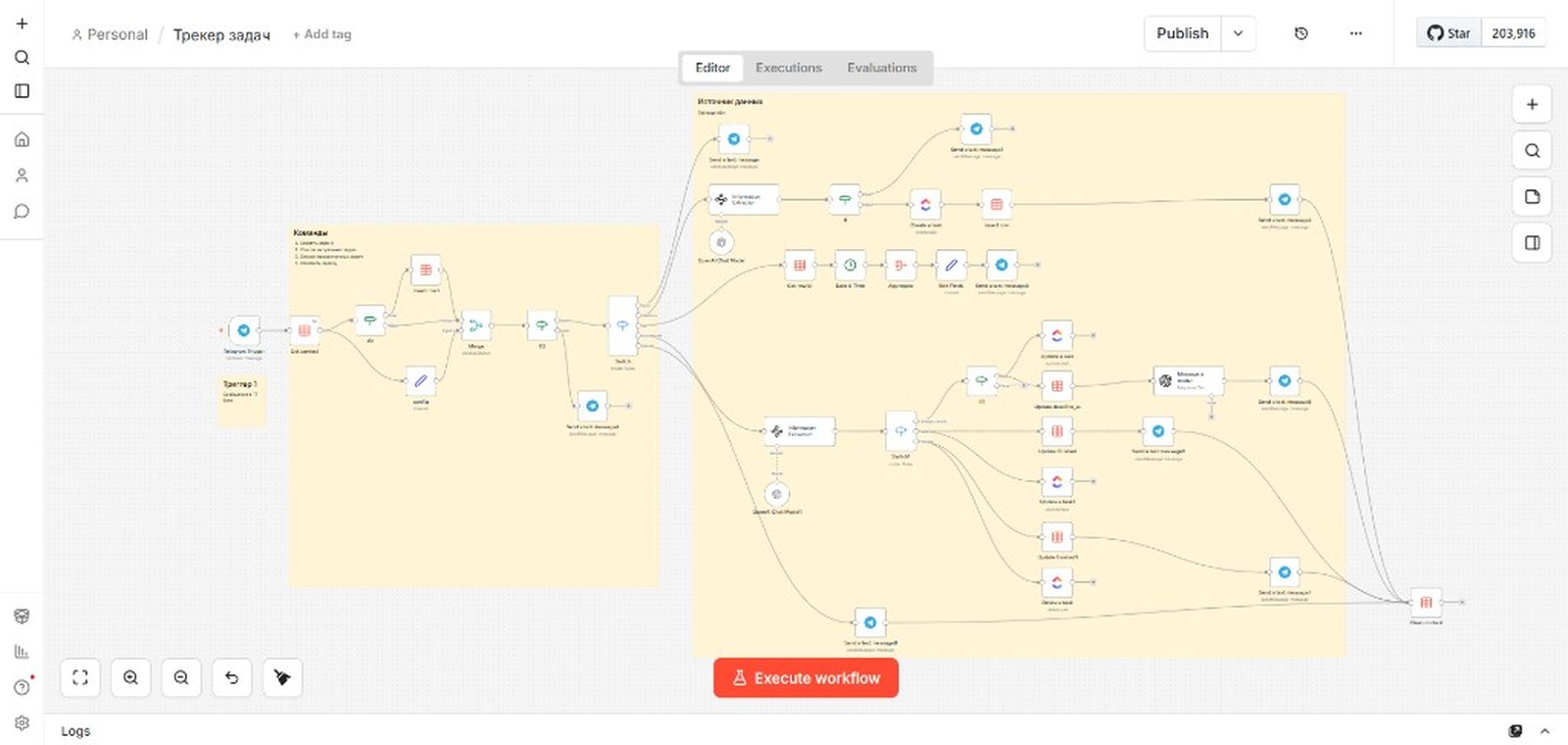1568x745 pixels.
Task: Pop out the Logs panel icon
Action: click(x=1515, y=731)
